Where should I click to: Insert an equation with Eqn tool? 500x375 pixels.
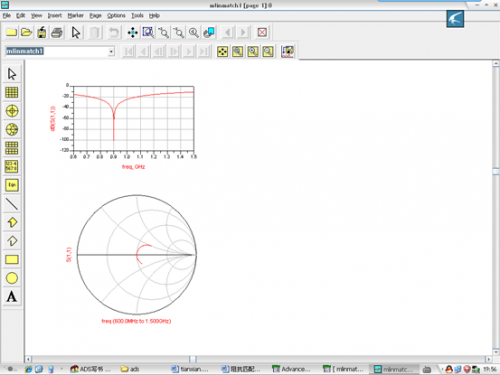[x=12, y=185]
